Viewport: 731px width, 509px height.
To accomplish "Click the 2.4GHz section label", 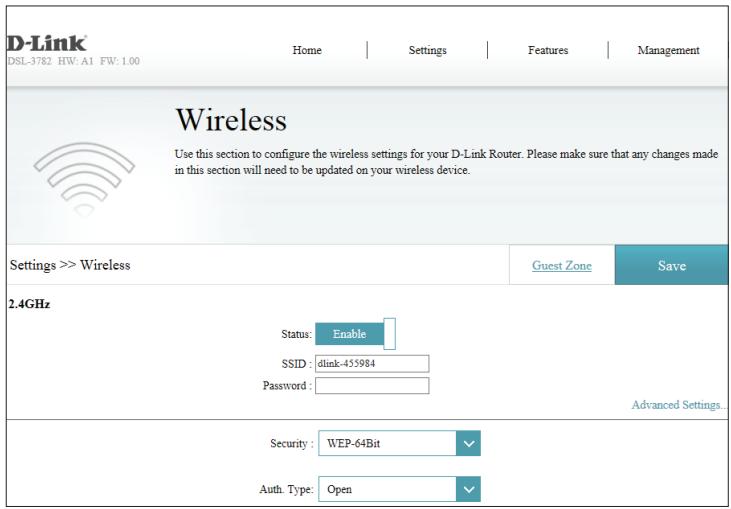I will (x=29, y=303).
